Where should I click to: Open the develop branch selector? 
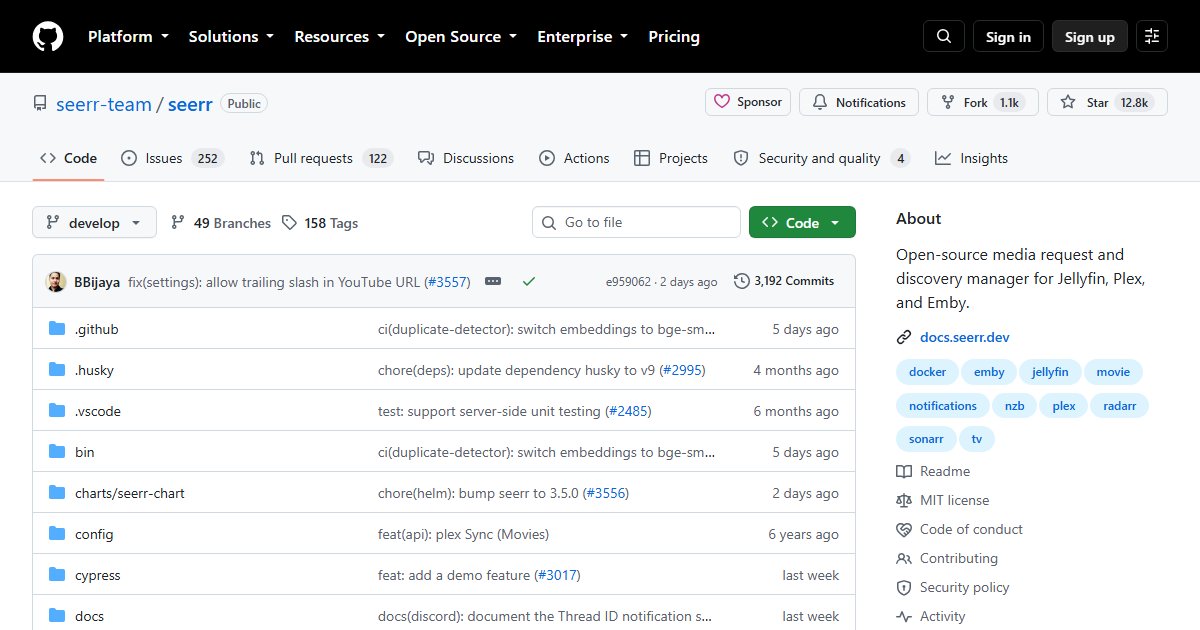[x=94, y=223]
